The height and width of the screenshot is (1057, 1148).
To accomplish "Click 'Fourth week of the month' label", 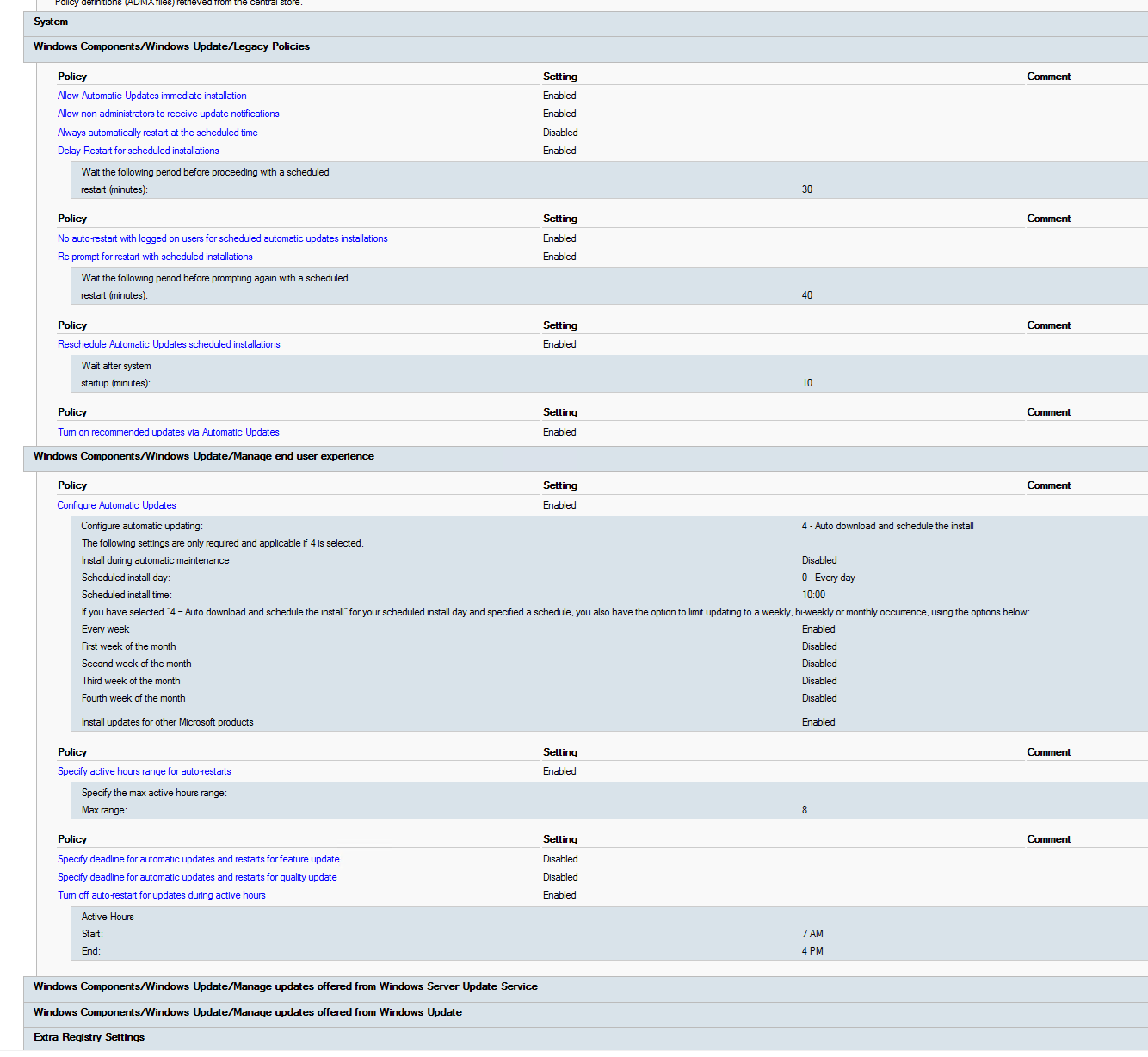I will [x=133, y=698].
